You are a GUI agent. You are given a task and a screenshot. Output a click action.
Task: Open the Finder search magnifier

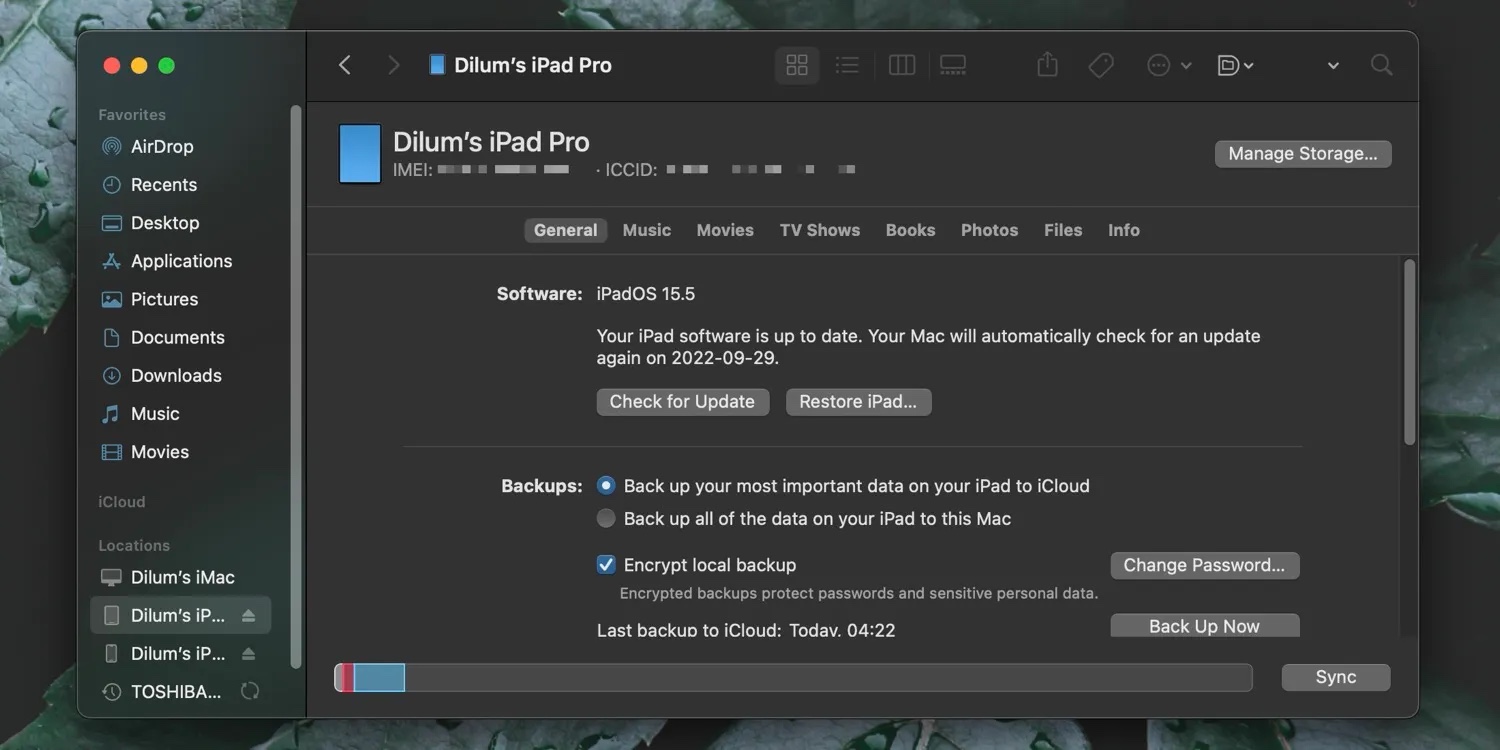point(1381,66)
